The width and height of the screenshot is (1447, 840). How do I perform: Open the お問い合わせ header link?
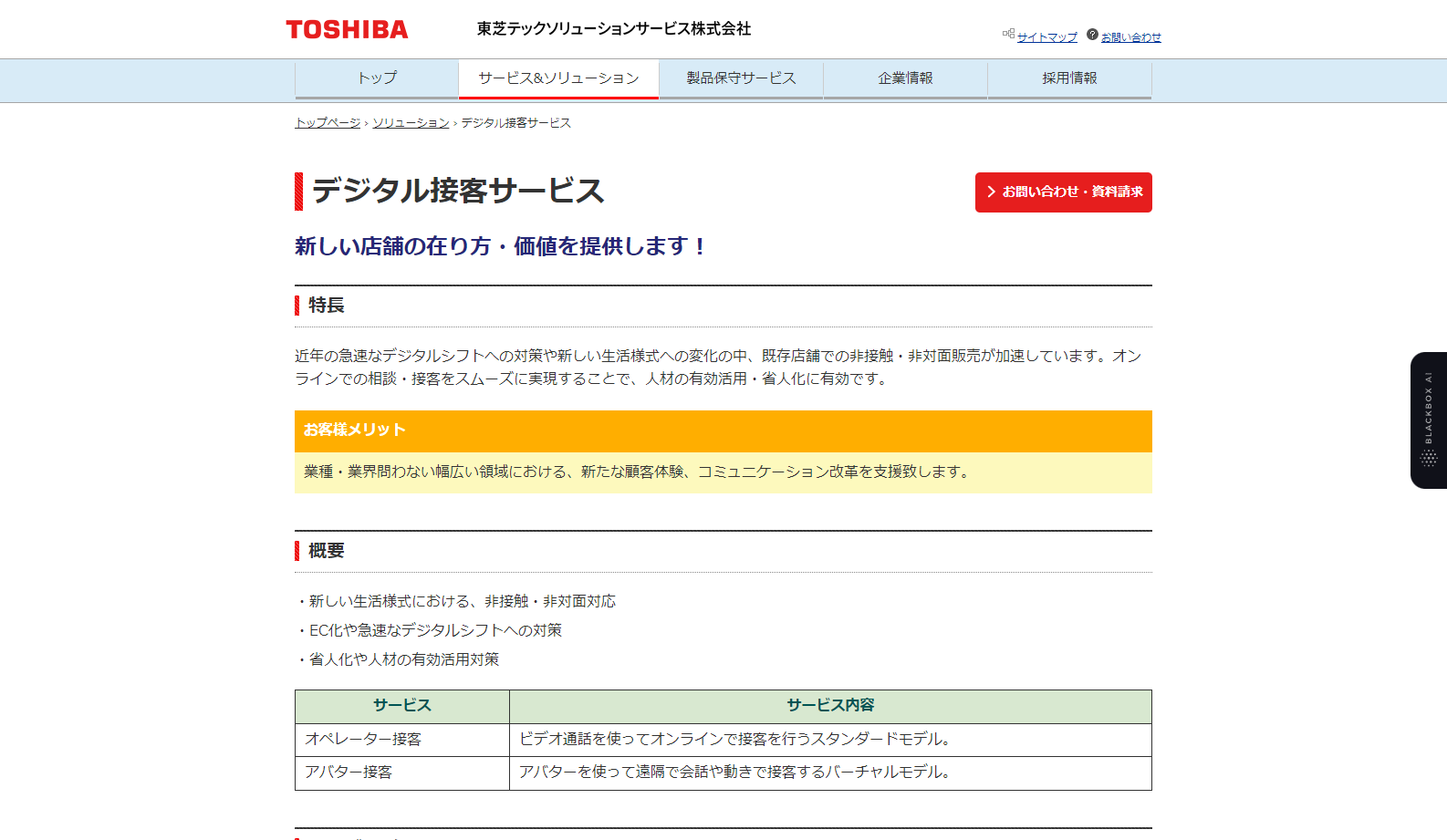pyautogui.click(x=1130, y=37)
